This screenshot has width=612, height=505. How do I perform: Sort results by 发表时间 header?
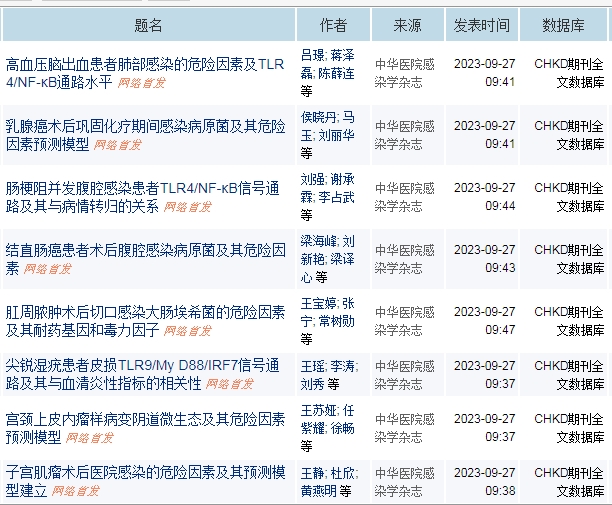coord(481,25)
